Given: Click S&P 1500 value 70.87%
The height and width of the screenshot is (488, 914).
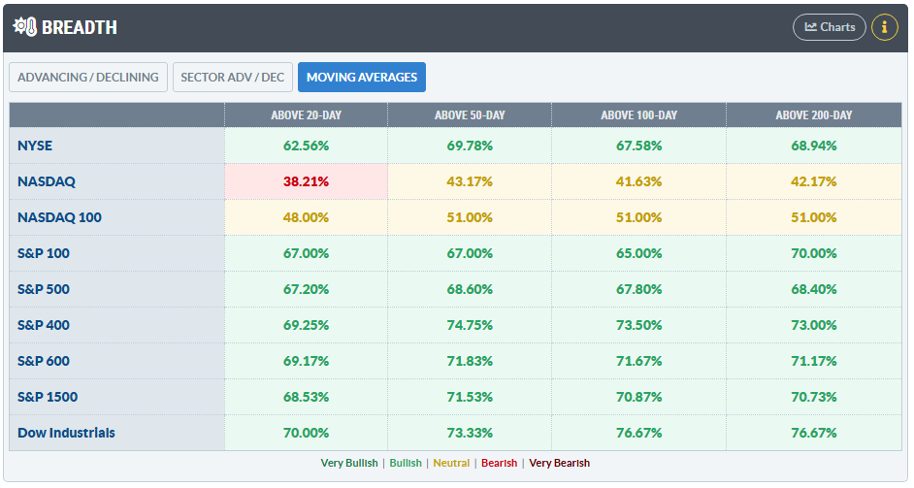Looking at the screenshot, I should point(639,397).
